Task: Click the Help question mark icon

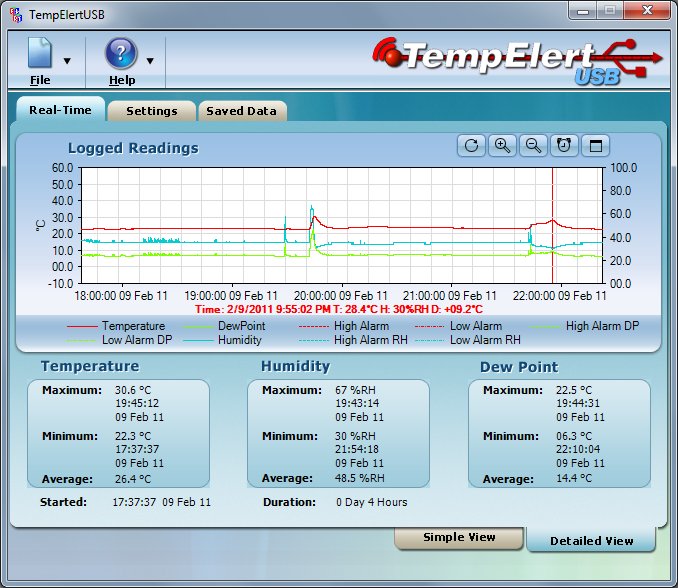Action: click(x=121, y=53)
